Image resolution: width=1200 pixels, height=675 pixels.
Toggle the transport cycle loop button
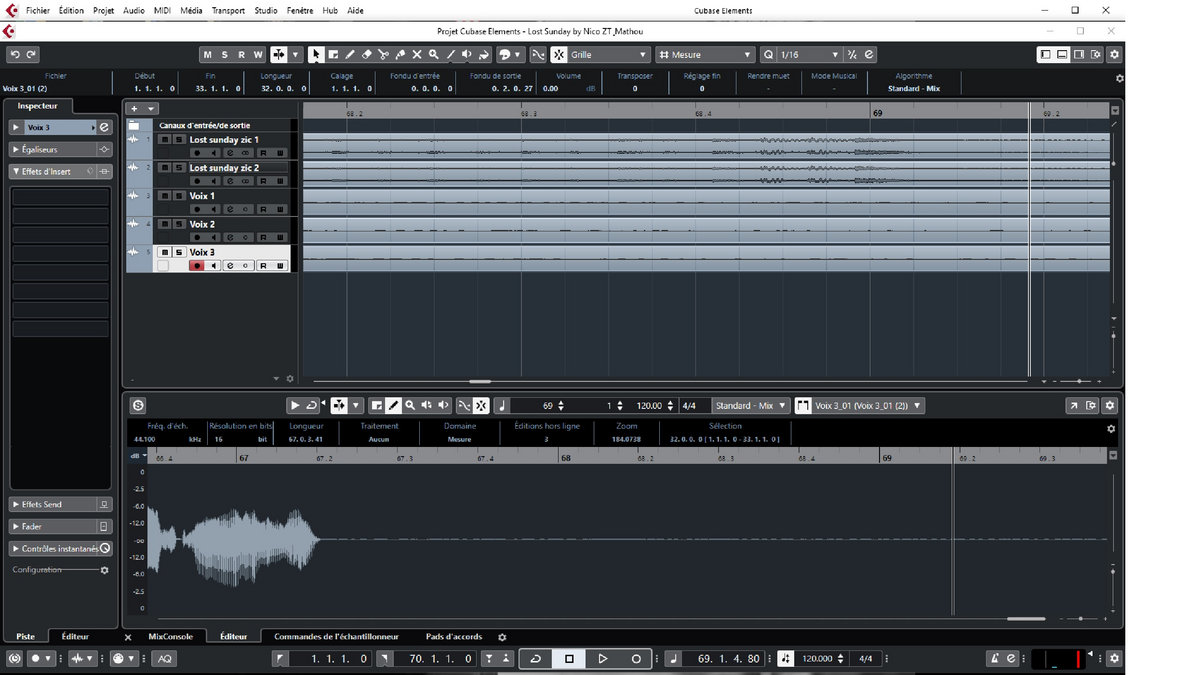(x=536, y=659)
